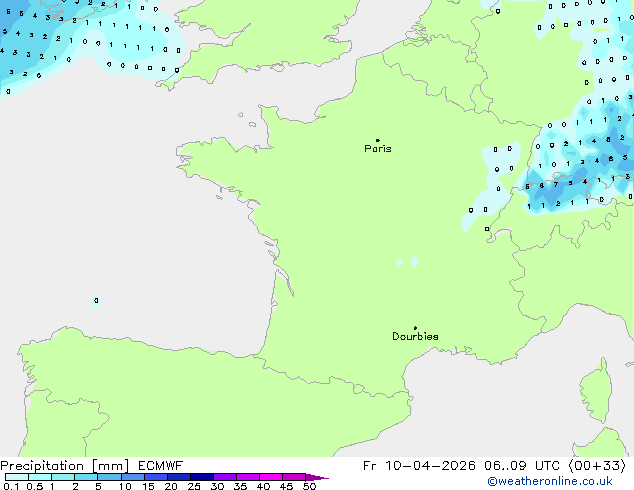Click the legend swatch between 35 and 40

[x=247, y=477]
